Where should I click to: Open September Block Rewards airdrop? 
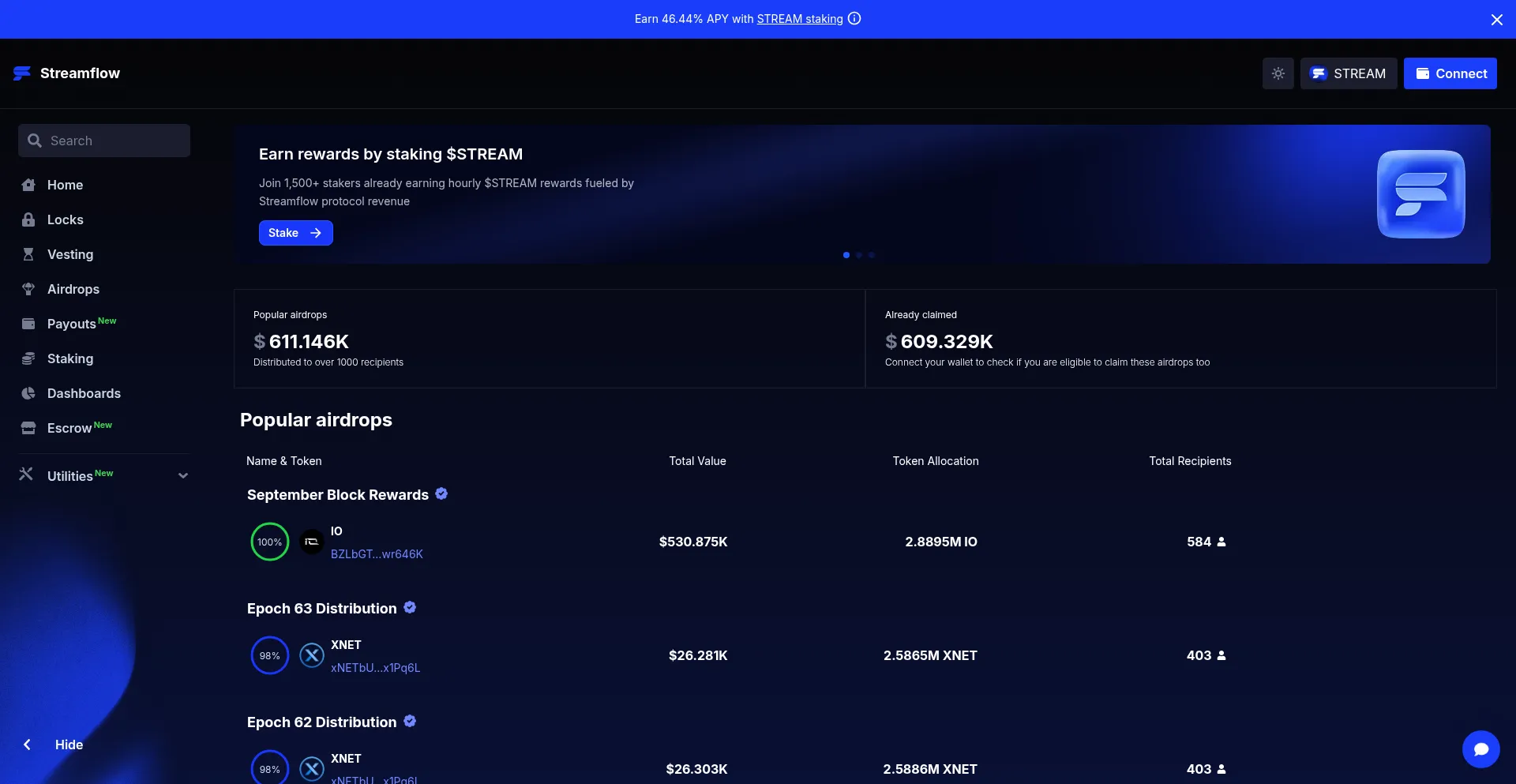(x=338, y=495)
